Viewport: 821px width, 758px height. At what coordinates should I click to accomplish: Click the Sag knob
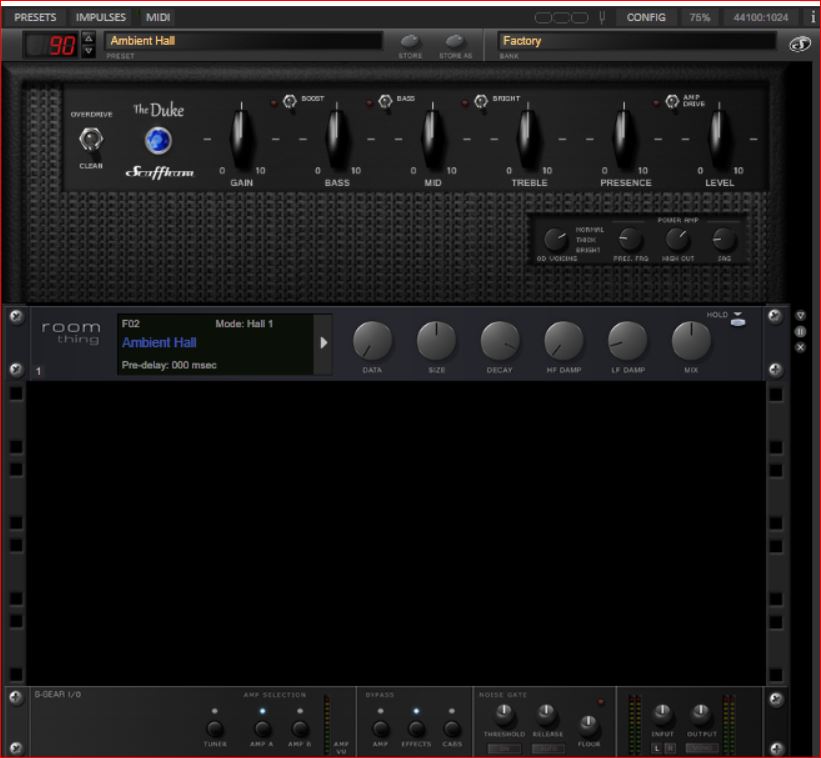click(x=724, y=240)
